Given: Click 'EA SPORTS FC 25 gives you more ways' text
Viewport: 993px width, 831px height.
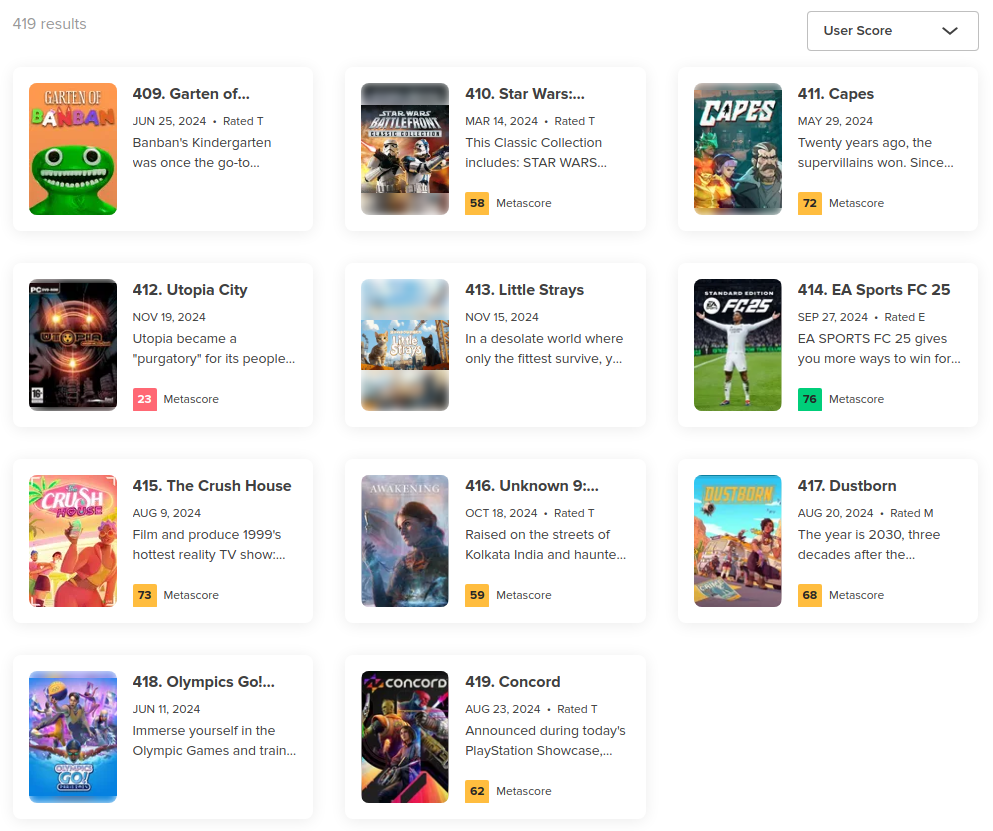Looking at the screenshot, I should pyautogui.click(x=879, y=348).
